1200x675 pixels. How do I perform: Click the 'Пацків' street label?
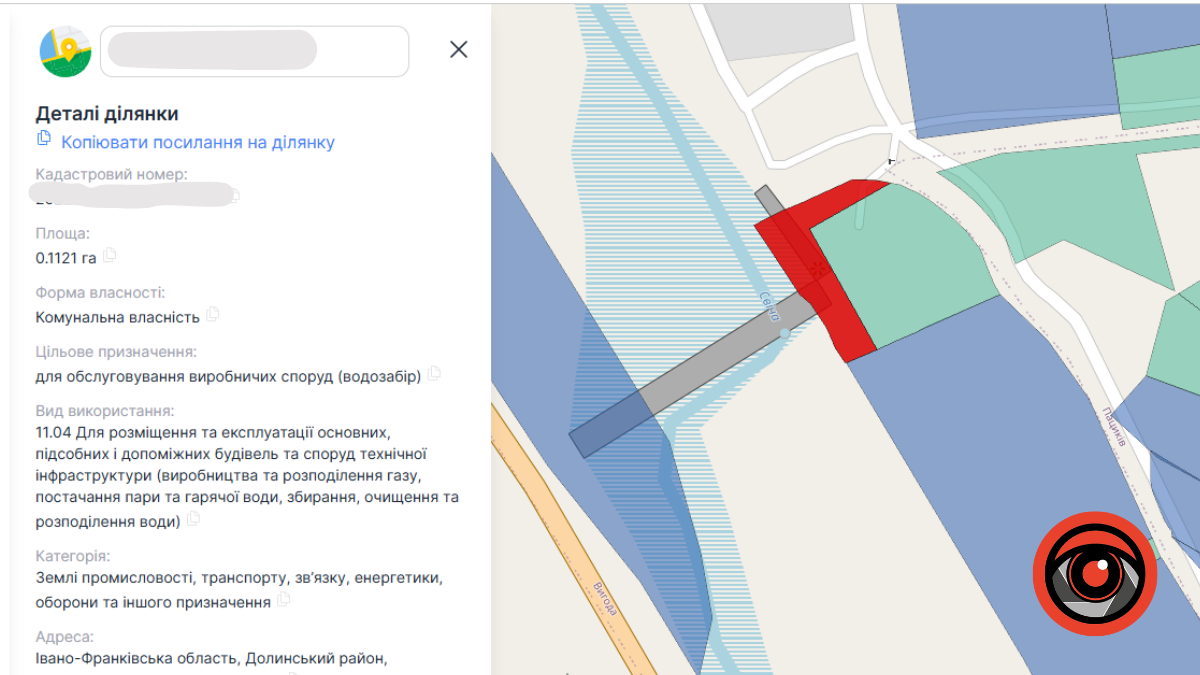click(x=1115, y=427)
